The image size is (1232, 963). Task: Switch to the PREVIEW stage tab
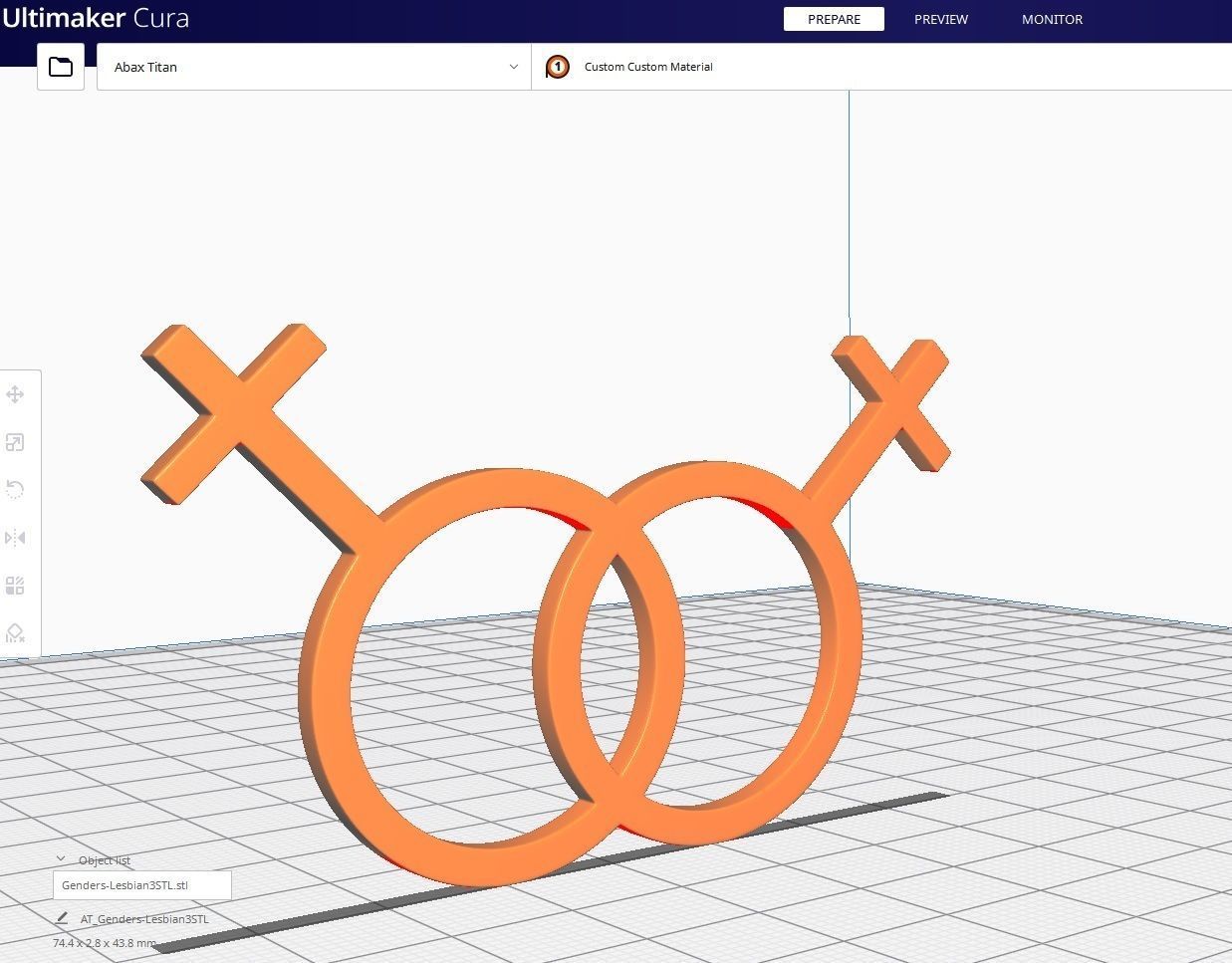tap(941, 19)
